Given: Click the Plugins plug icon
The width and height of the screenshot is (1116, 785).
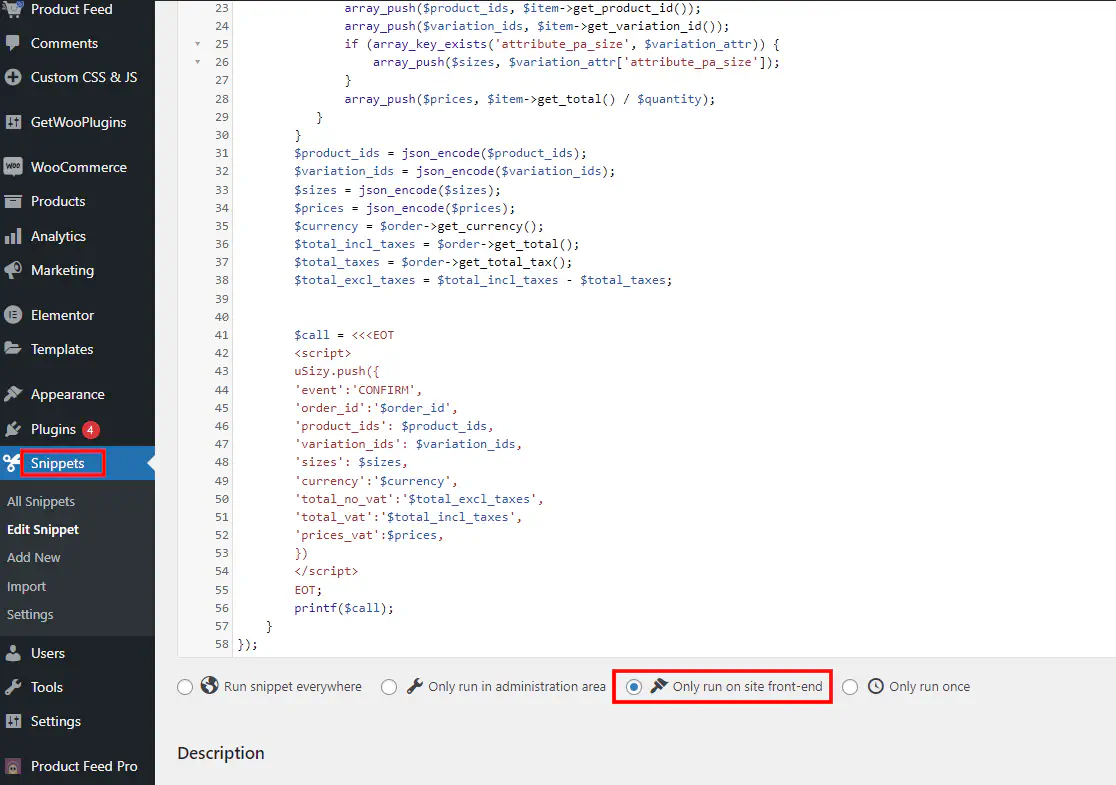Looking at the screenshot, I should [13, 429].
